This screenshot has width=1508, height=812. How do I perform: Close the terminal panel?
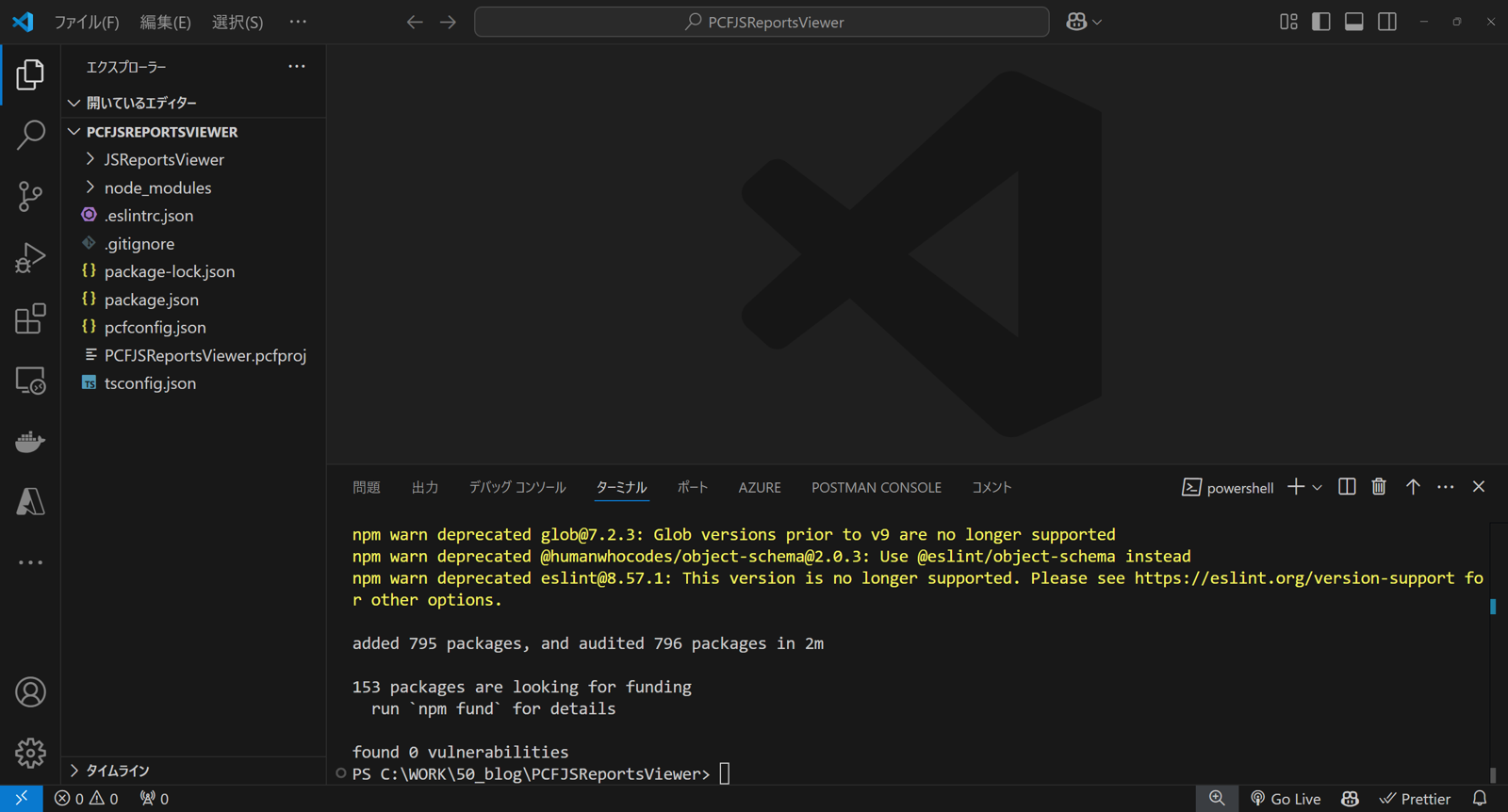coord(1479,487)
